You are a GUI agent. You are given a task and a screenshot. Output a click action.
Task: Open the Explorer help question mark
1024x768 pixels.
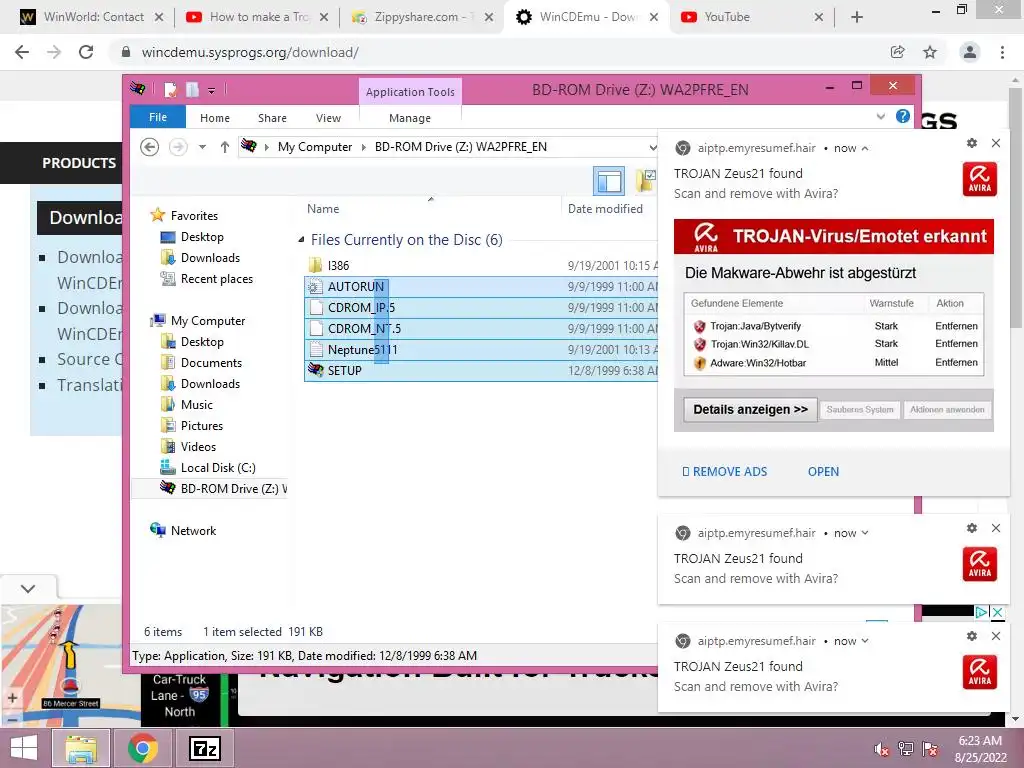pos(903,116)
